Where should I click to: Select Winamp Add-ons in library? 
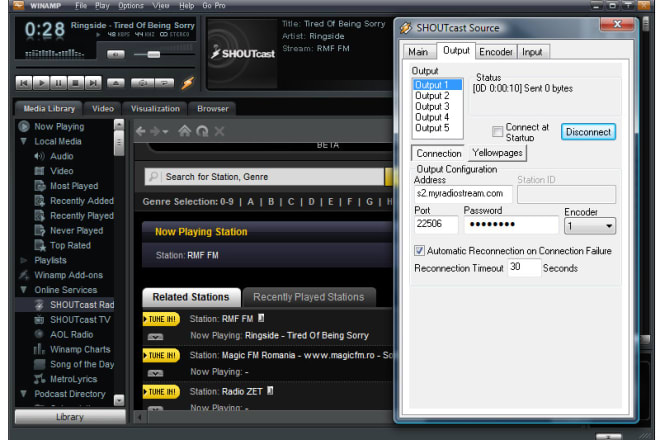[x=68, y=275]
